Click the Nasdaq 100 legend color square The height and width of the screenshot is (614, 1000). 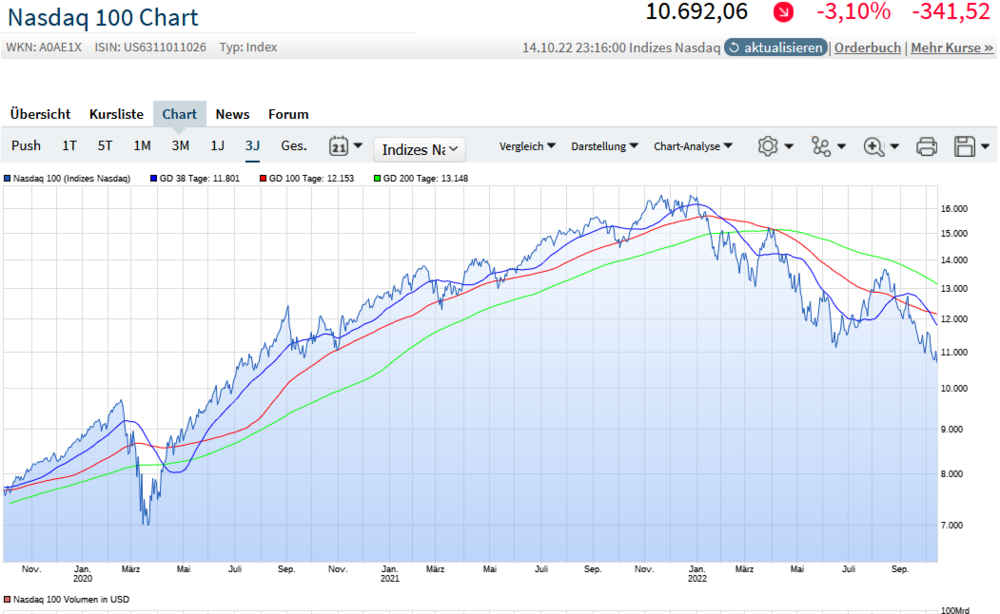pyautogui.click(x=7, y=179)
